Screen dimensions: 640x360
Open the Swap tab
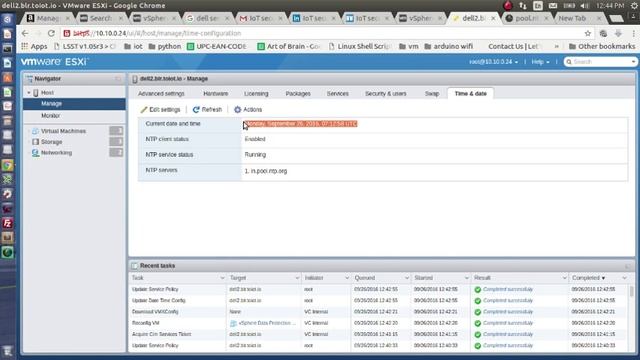tap(432, 93)
